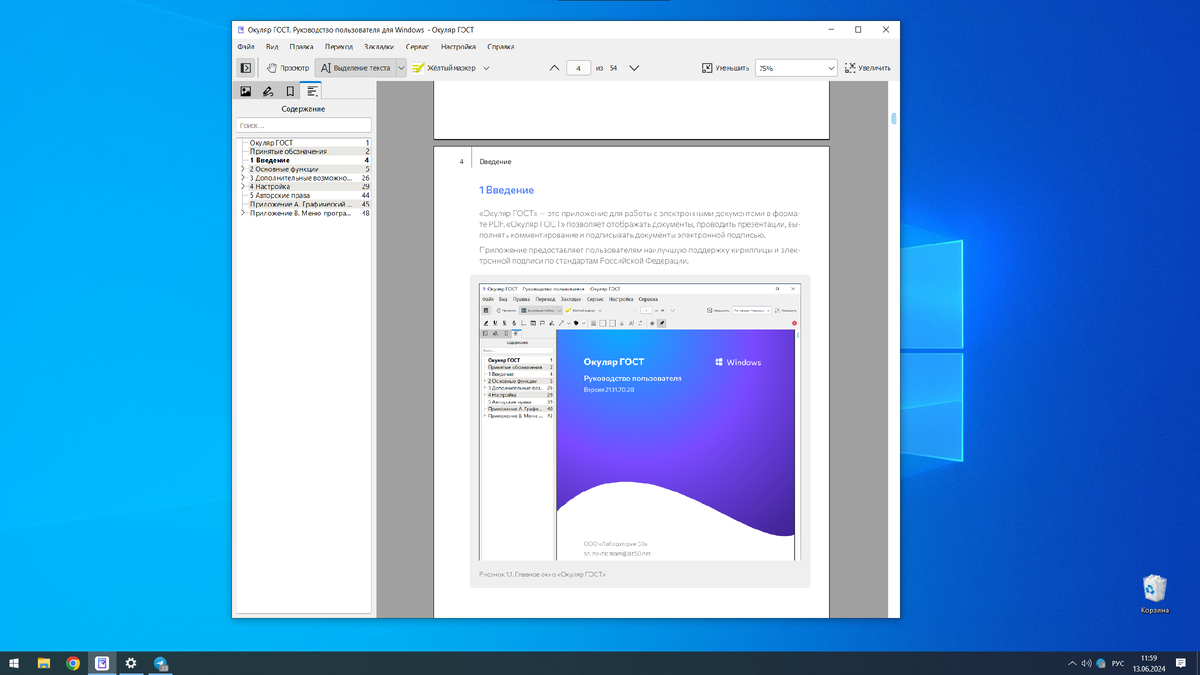
Task: Click the РУС input language indicator
Action: [1118, 663]
